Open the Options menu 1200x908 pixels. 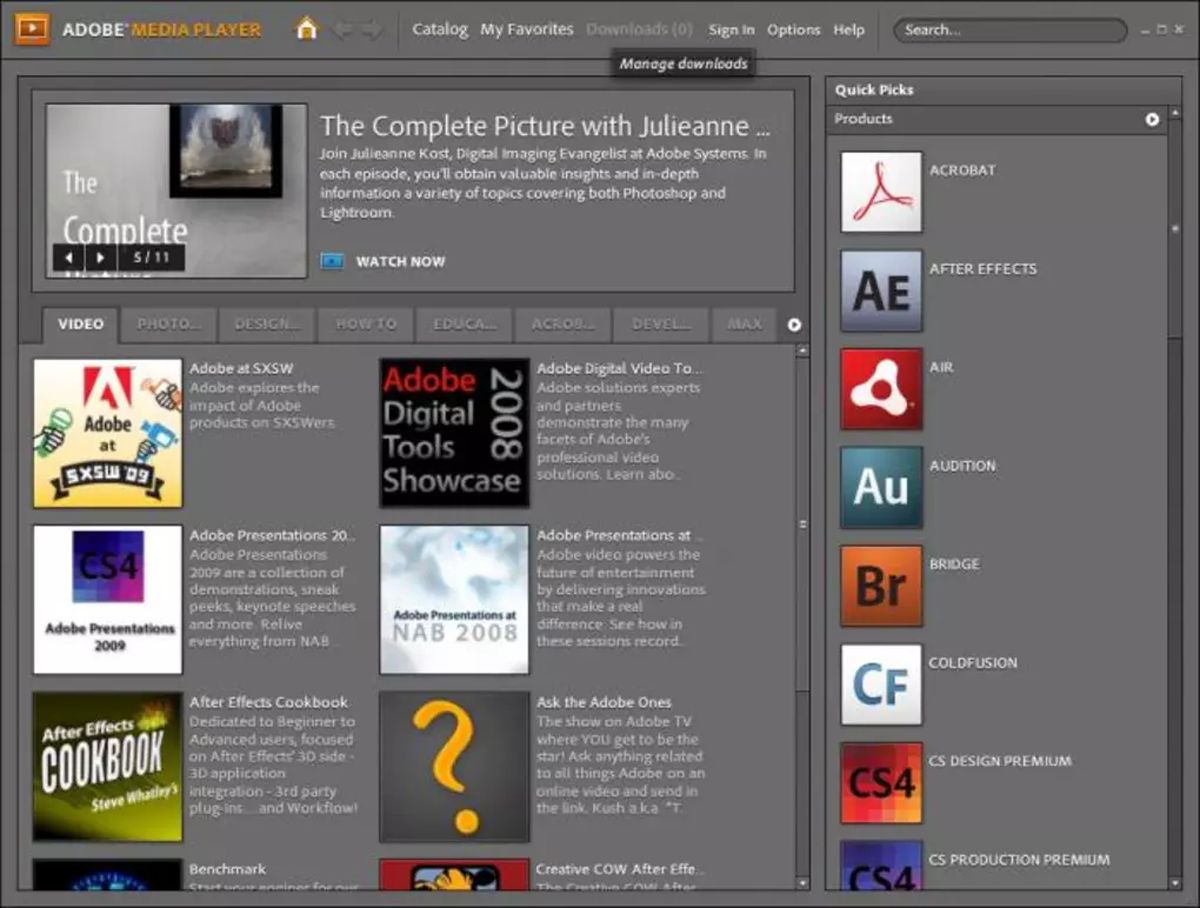pos(794,30)
